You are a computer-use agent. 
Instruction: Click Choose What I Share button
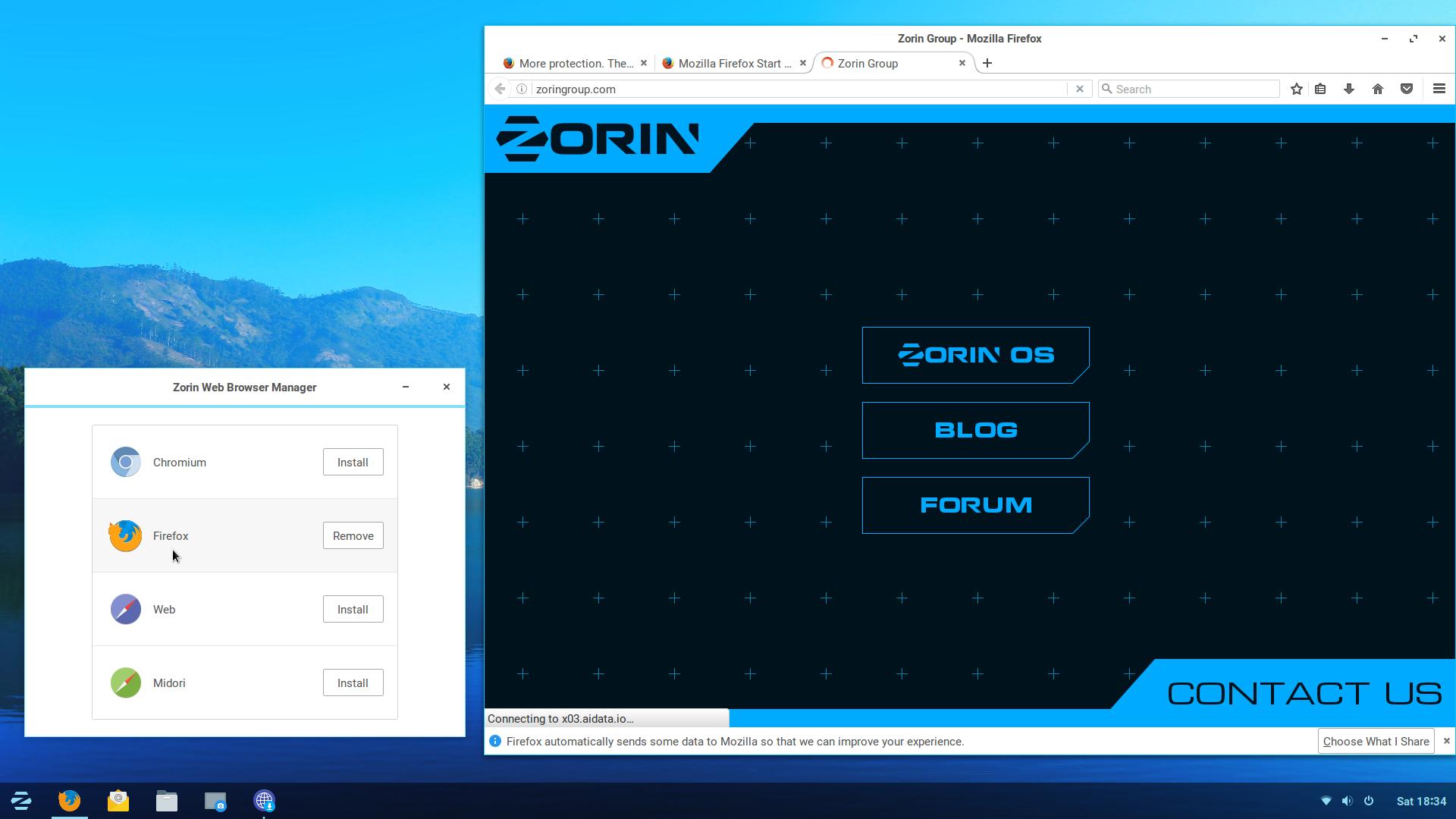pos(1376,741)
